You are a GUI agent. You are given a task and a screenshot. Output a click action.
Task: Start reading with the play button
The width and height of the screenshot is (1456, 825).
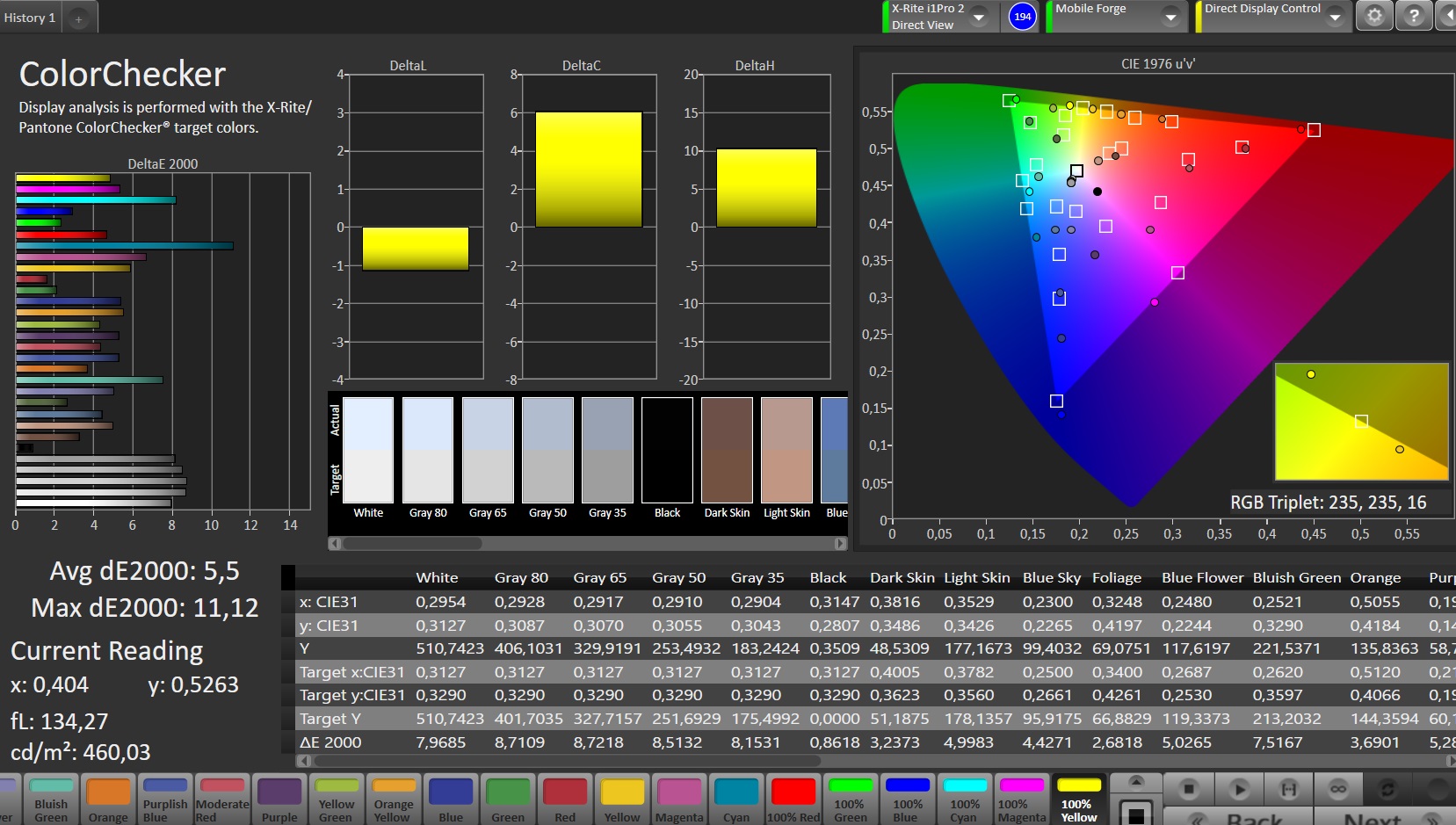(1239, 789)
